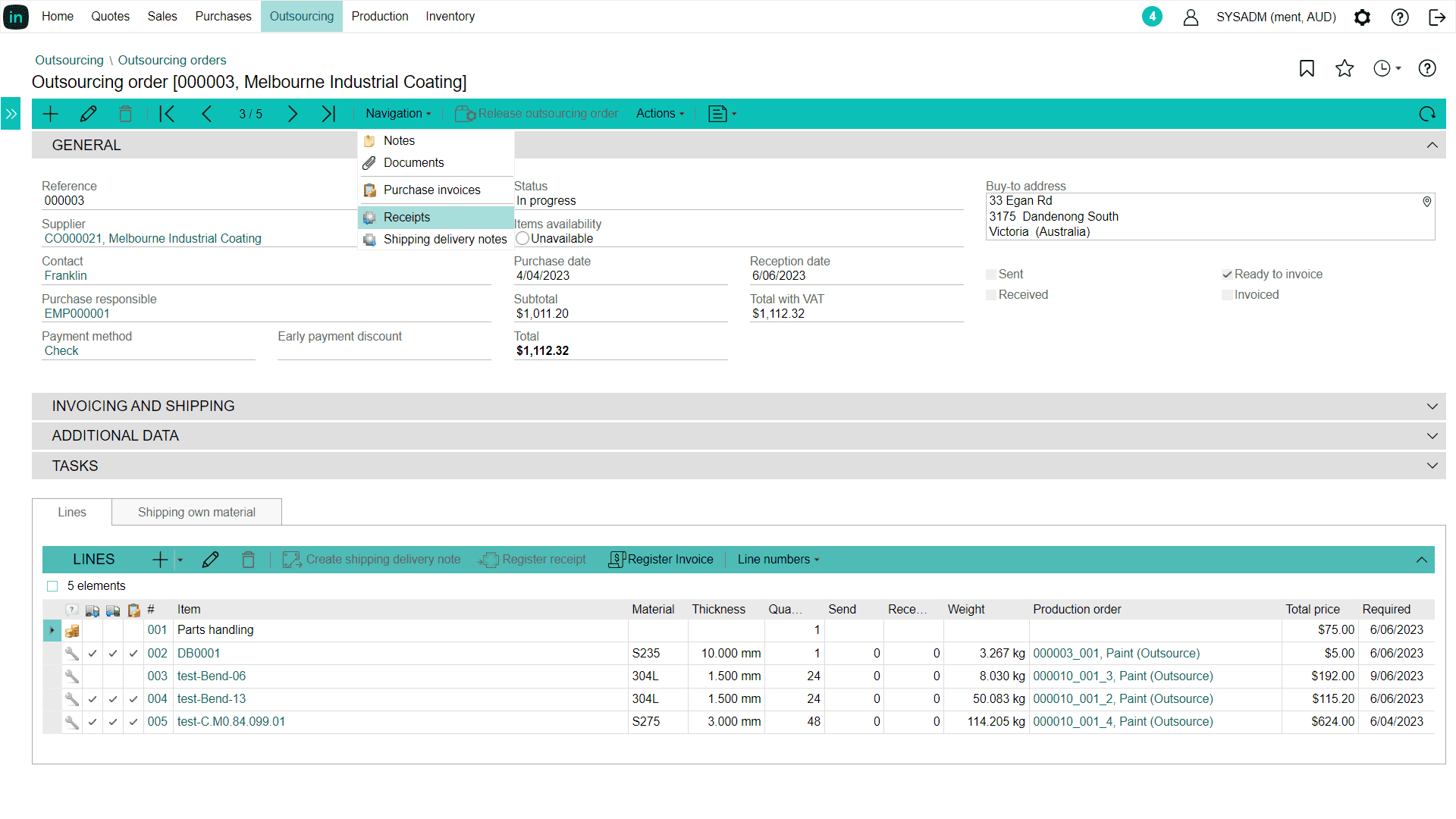This screenshot has height=819, width=1456.
Task: Select all with 5 elements checkbox
Action: (x=52, y=586)
